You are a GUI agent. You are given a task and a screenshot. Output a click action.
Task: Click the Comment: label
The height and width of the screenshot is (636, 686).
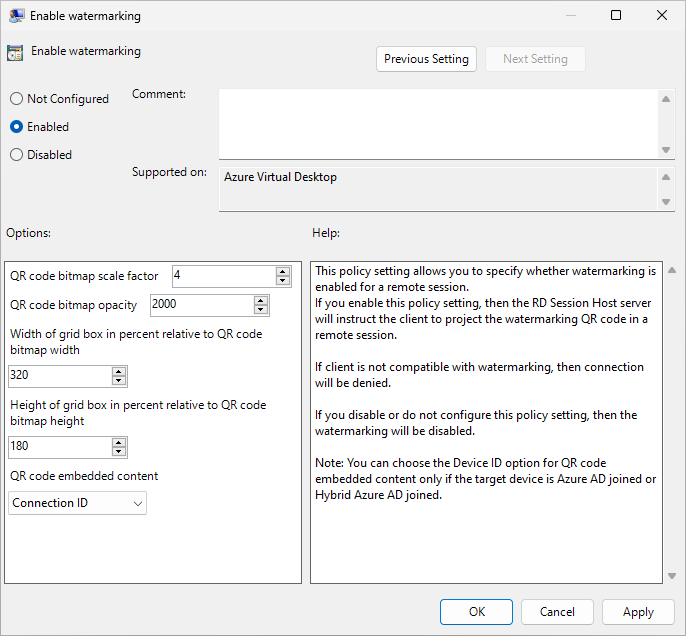tap(159, 94)
